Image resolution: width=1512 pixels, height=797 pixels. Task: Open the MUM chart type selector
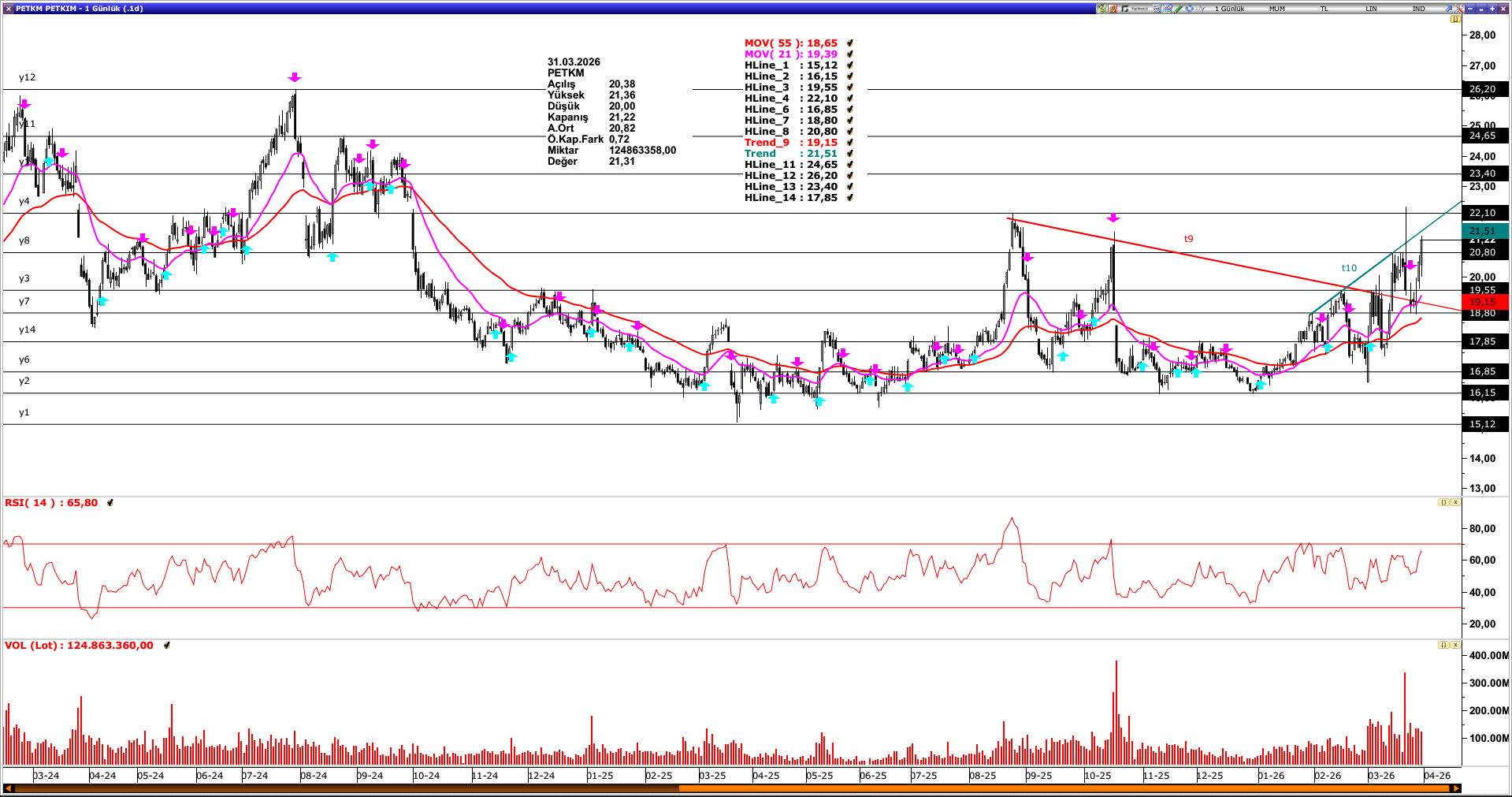[1277, 9]
